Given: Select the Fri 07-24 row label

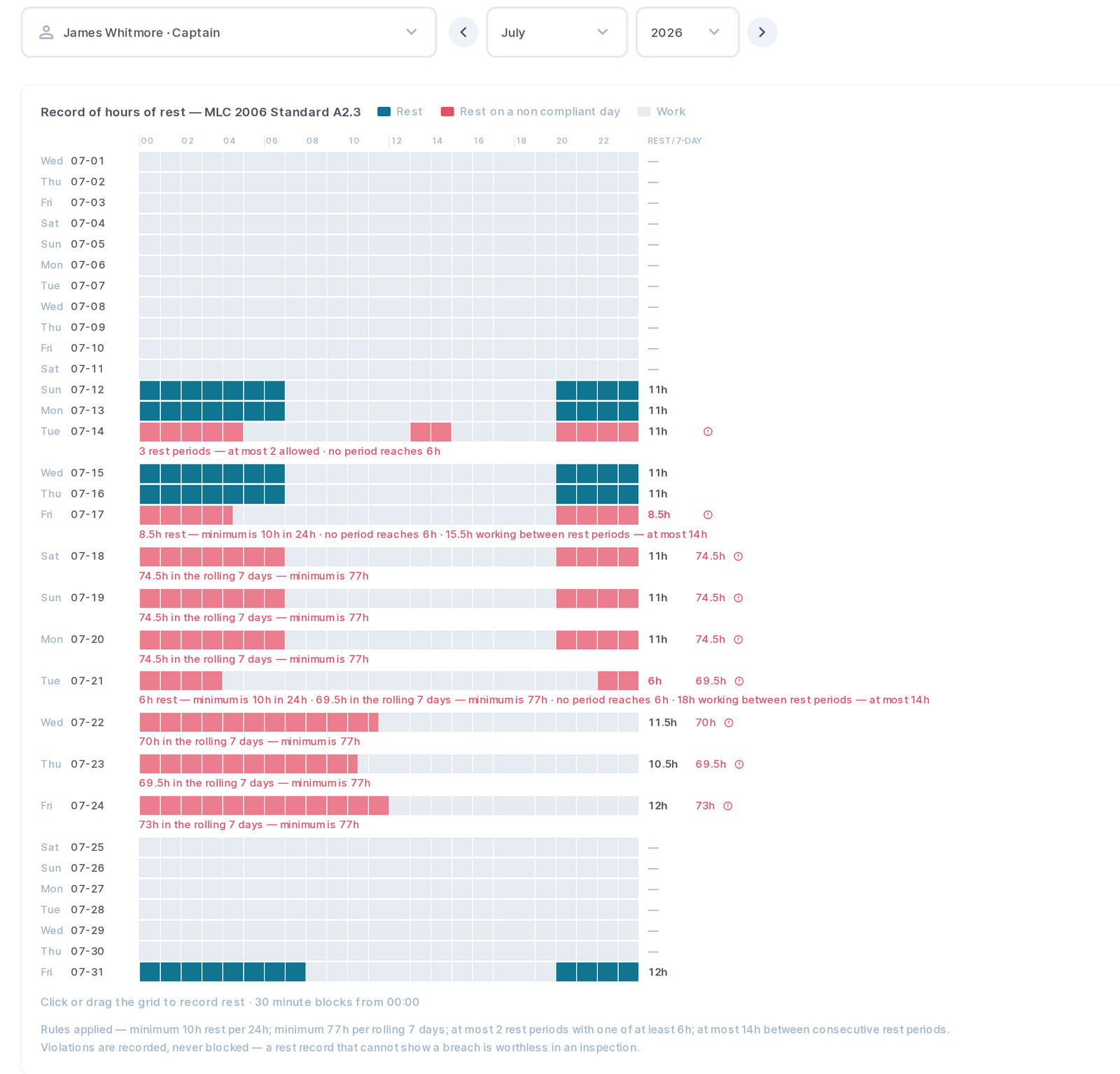Looking at the screenshot, I should (73, 806).
